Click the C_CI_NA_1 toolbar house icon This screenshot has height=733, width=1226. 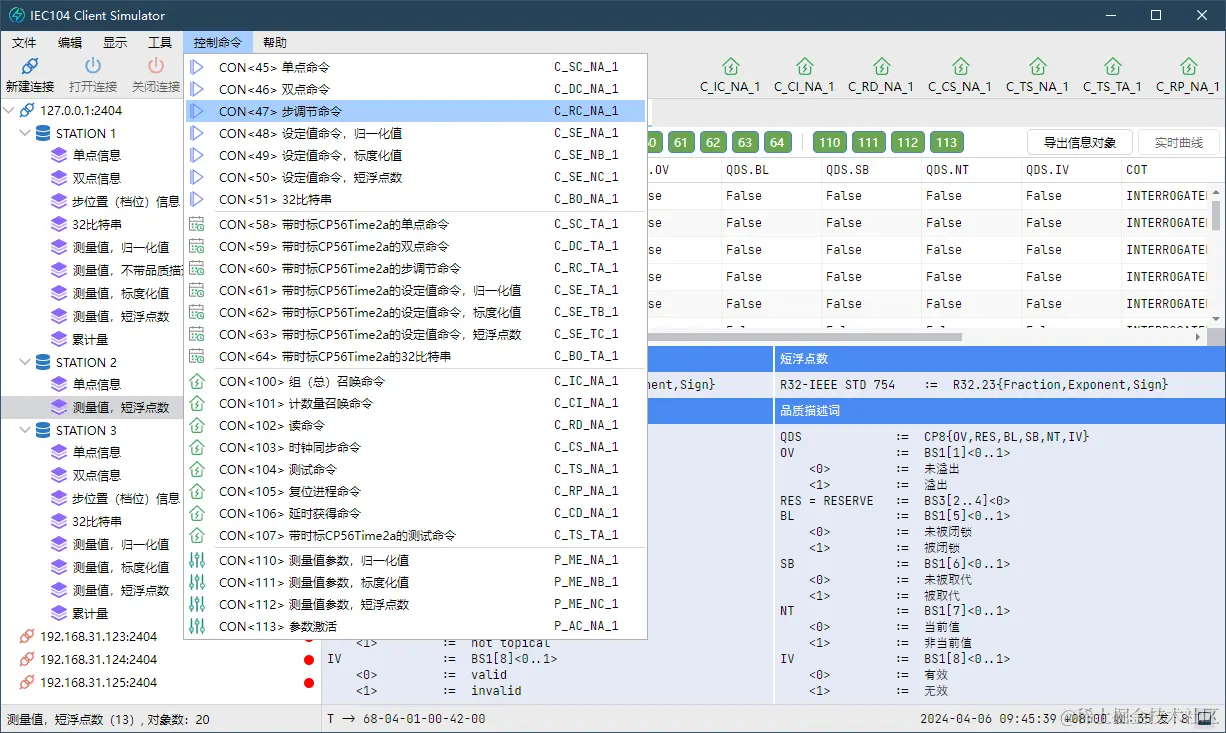(804, 66)
